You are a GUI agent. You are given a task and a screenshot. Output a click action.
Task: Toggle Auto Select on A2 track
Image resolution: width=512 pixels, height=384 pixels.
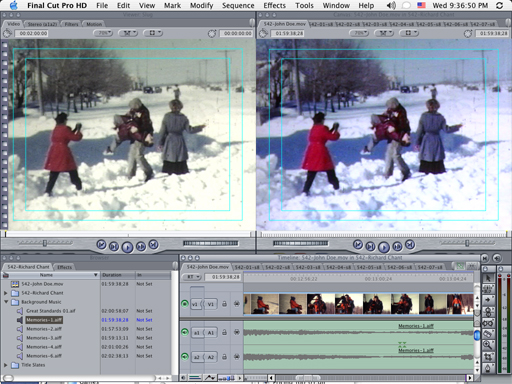[x=237, y=357]
